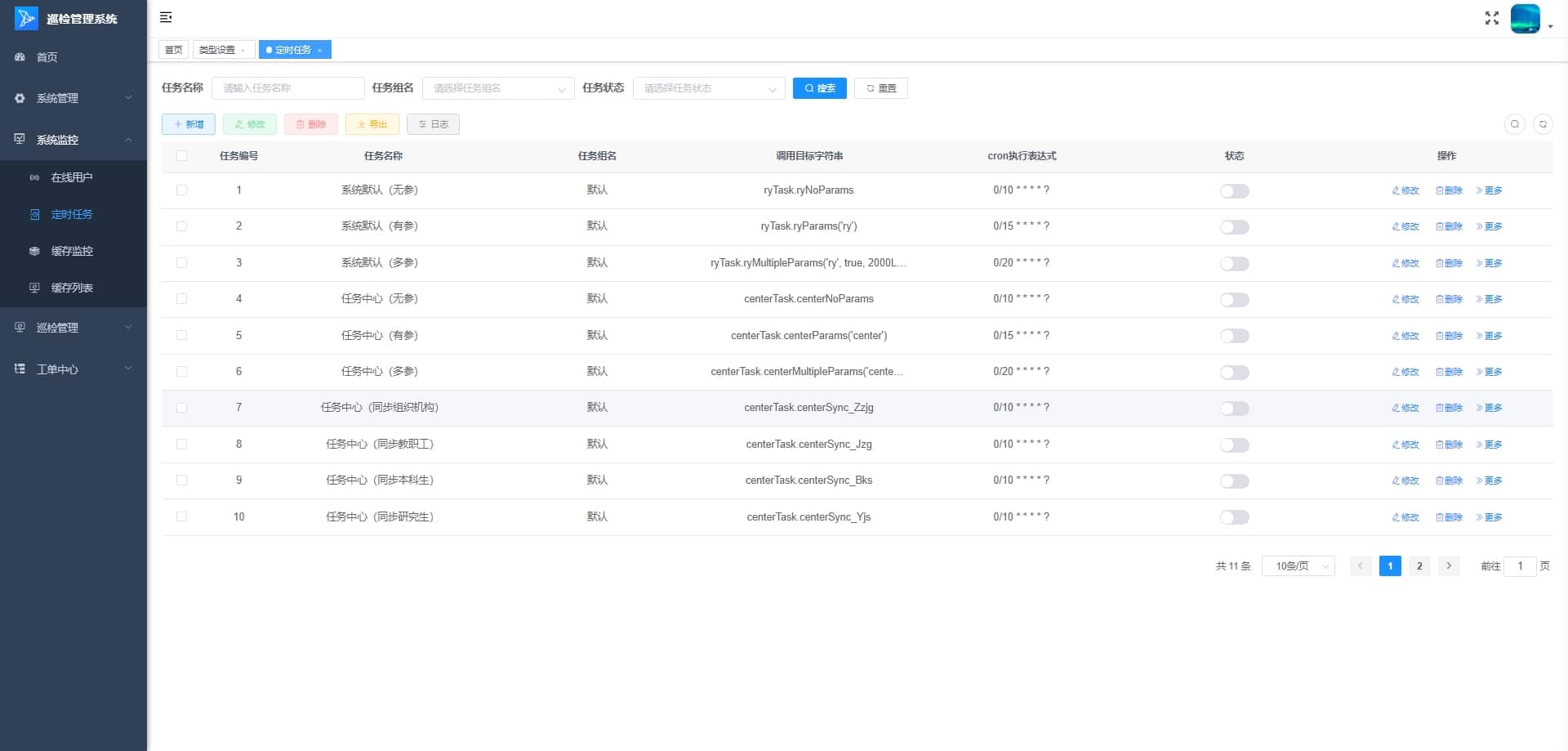Click 修改 edit icon for task 6
Screen dimensions: 1568x751
click(1405, 372)
